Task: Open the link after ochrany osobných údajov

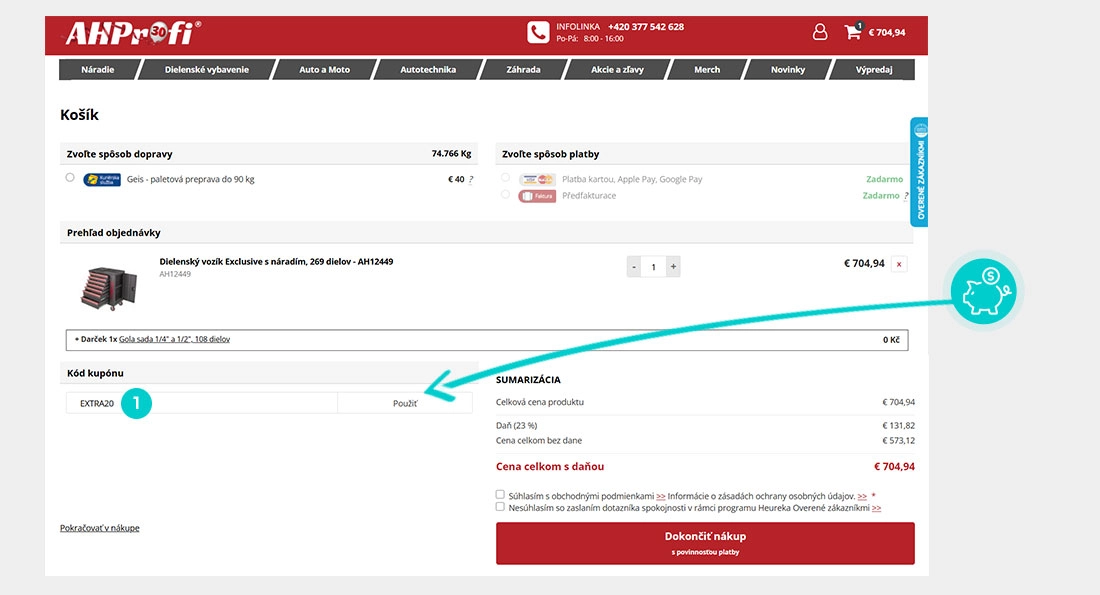Action: pos(862,496)
